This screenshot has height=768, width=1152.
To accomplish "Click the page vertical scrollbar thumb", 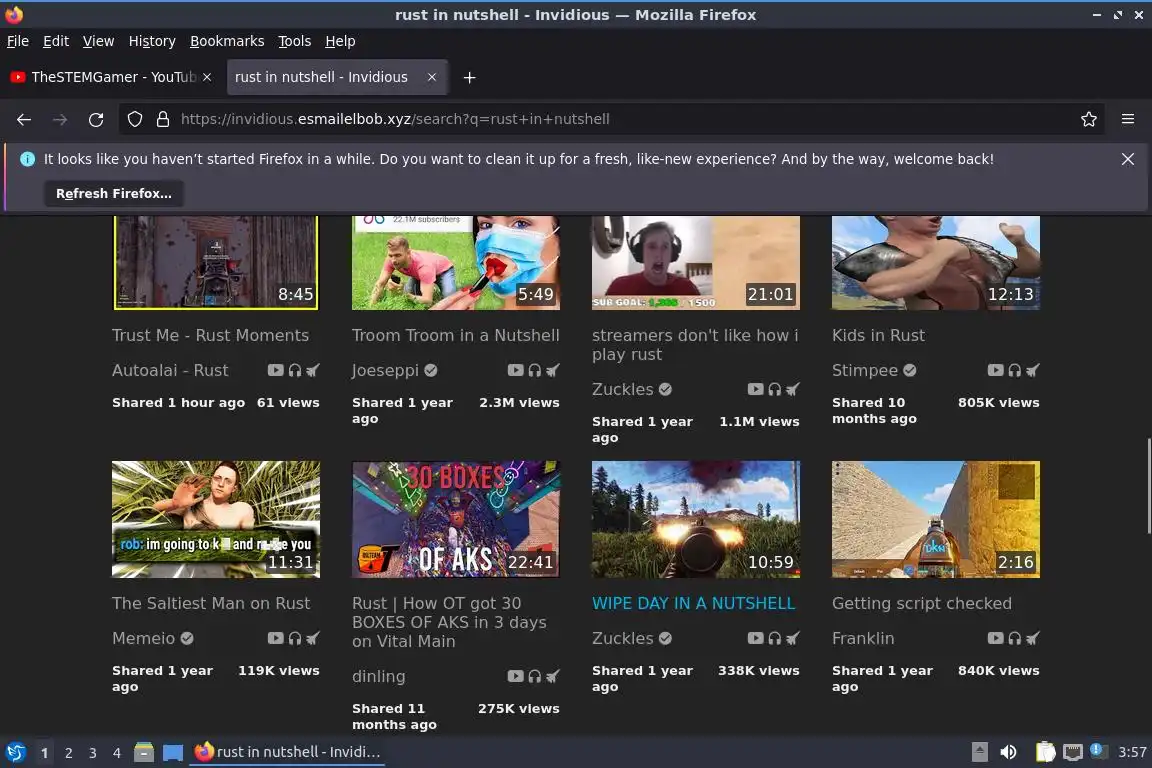I will click(x=1149, y=486).
